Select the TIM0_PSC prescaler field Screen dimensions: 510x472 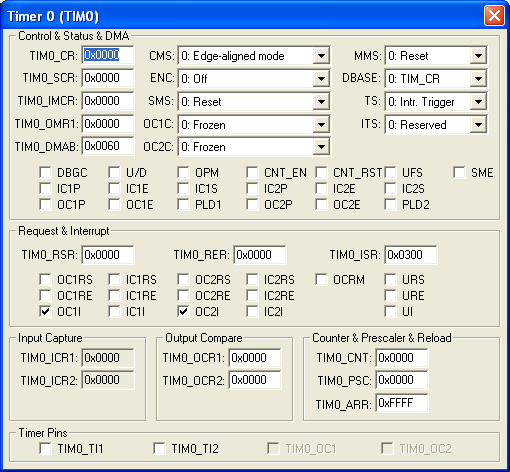coord(402,380)
